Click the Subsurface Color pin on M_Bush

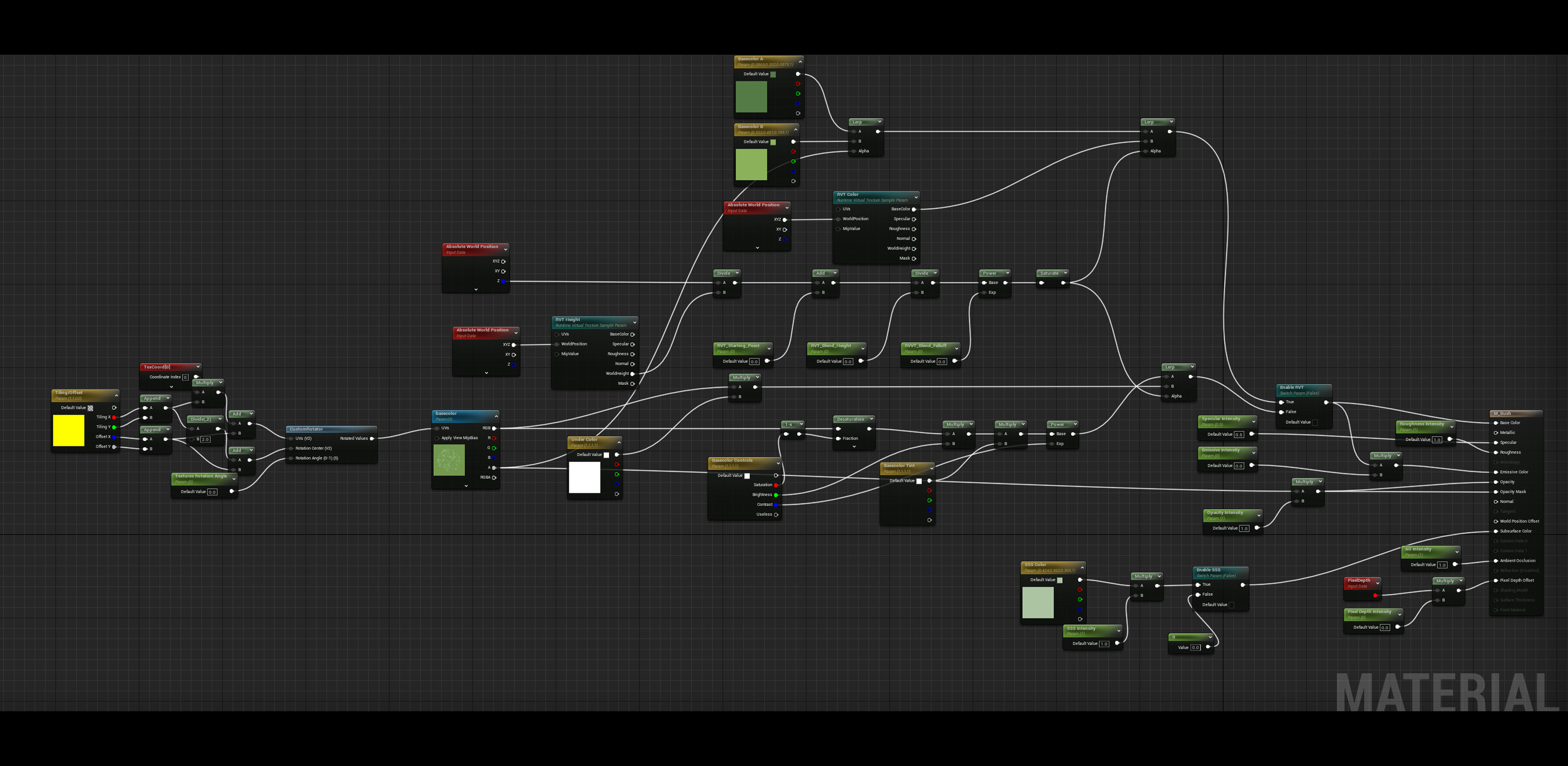point(1496,531)
